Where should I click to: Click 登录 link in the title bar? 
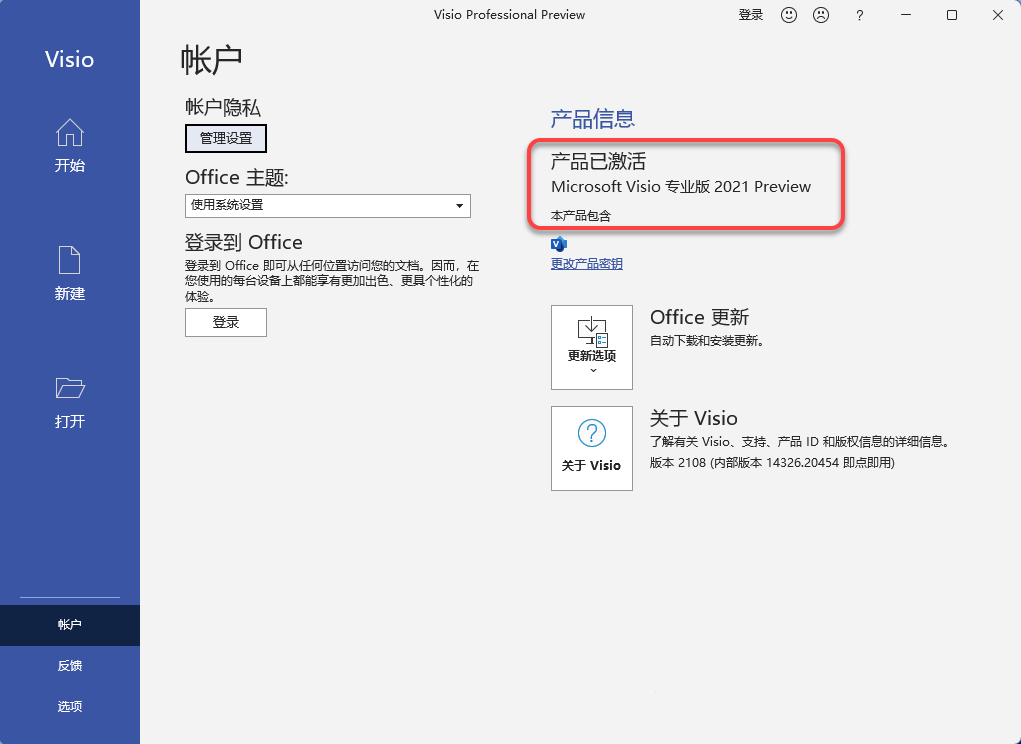tap(751, 15)
